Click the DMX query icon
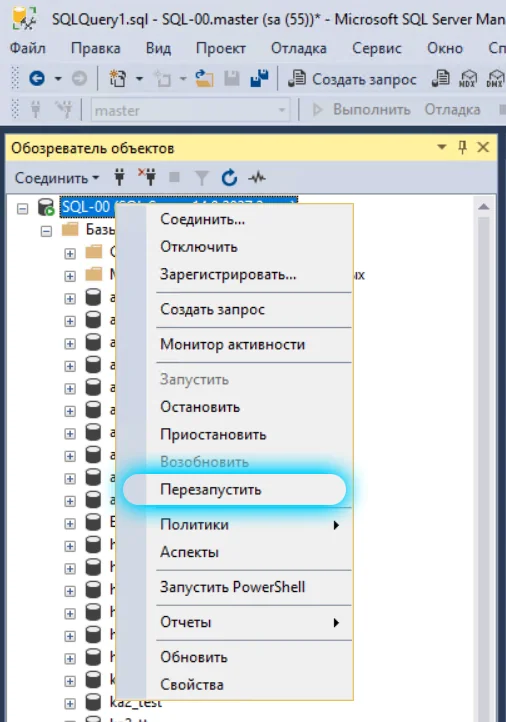The height and width of the screenshot is (722, 506). point(495,79)
